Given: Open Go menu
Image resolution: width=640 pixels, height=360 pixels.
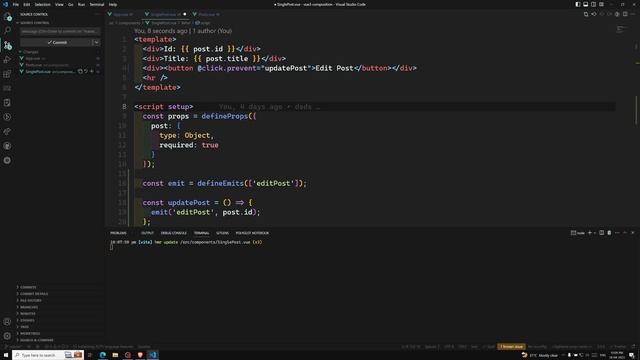Looking at the screenshot, I should (x=71, y=4).
